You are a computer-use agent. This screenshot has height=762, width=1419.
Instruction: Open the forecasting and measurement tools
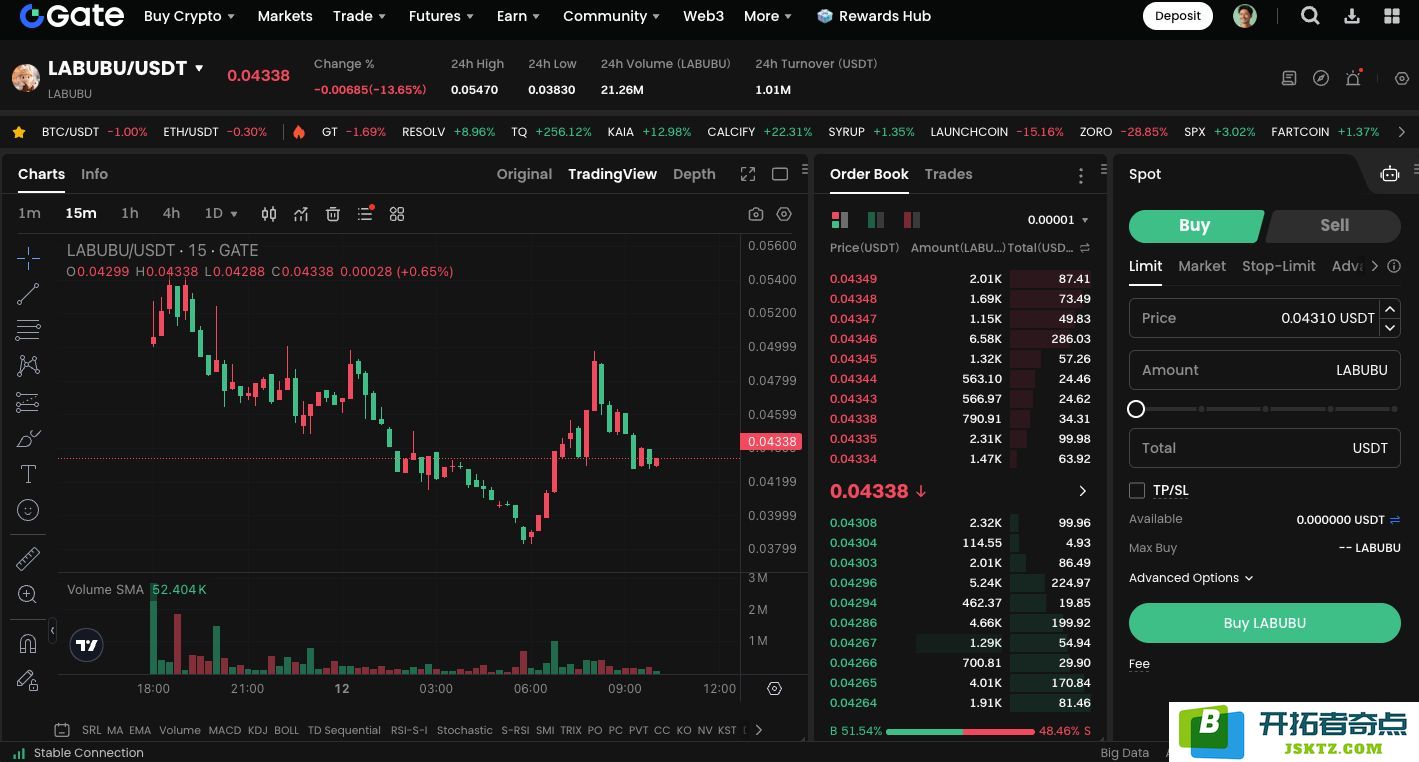[x=28, y=402]
